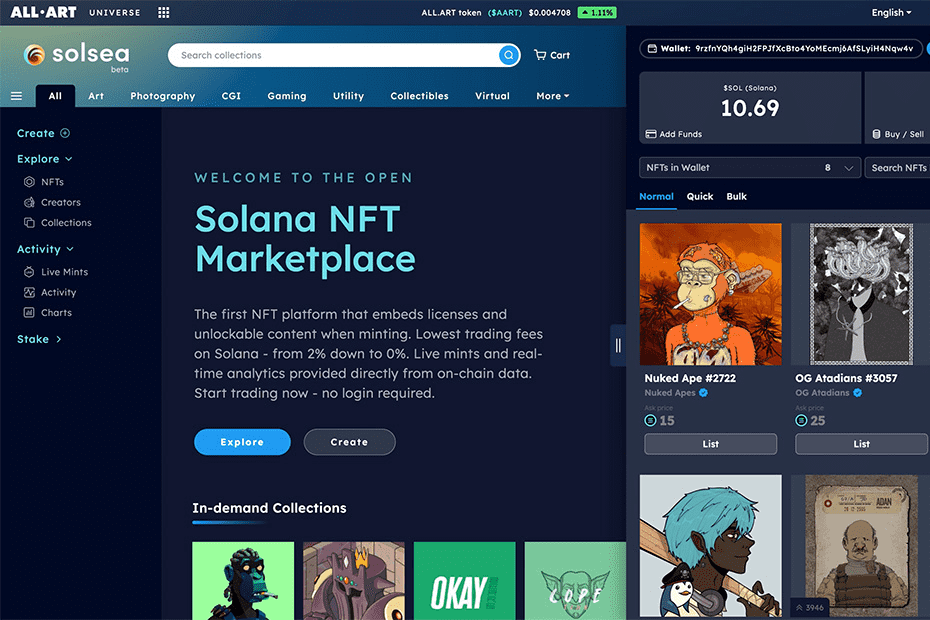Open NFTs from the Explore sidebar
Viewport: 930px width, 620px height.
[48, 181]
